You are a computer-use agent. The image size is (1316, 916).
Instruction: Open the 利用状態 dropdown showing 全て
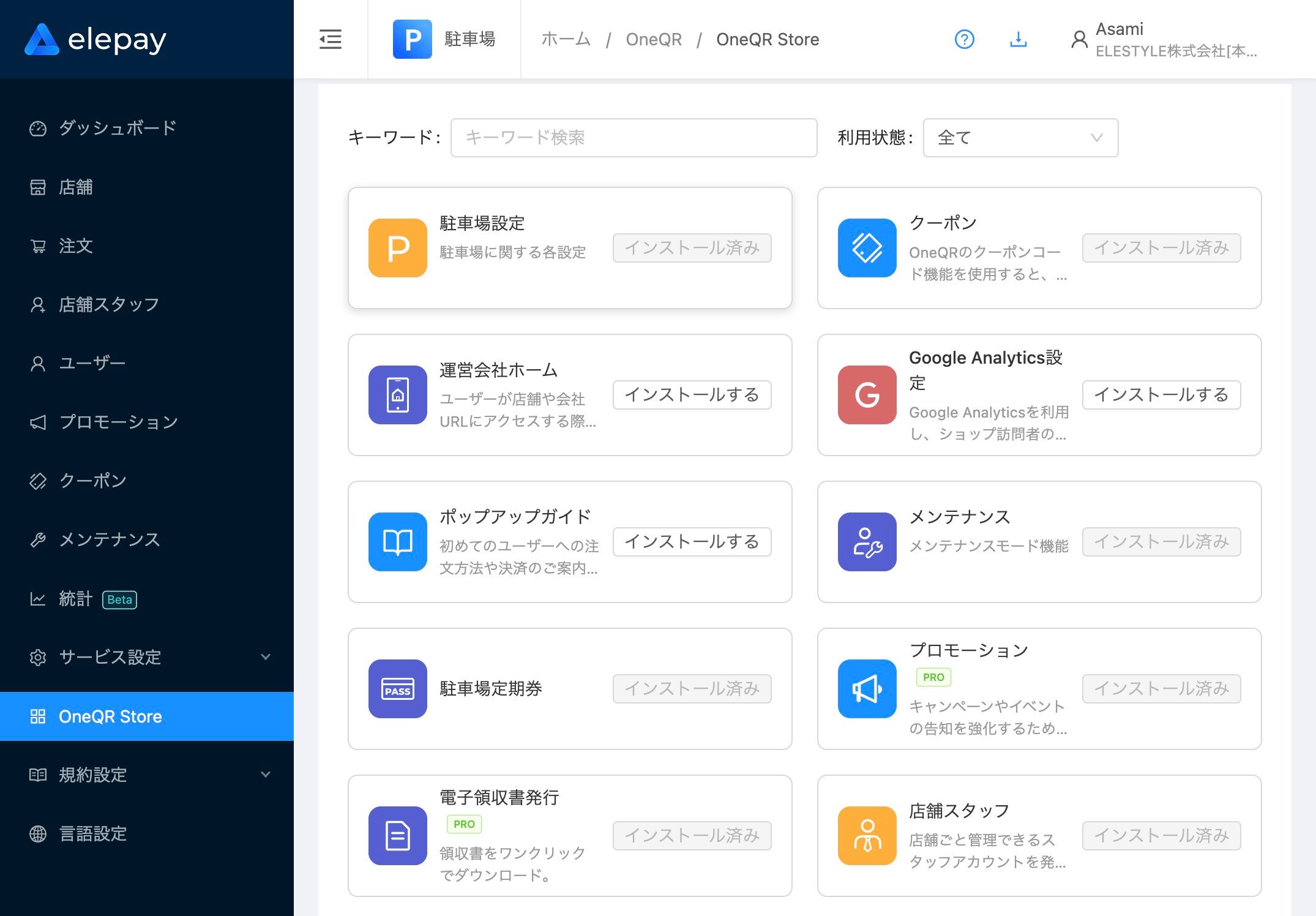(1020, 138)
